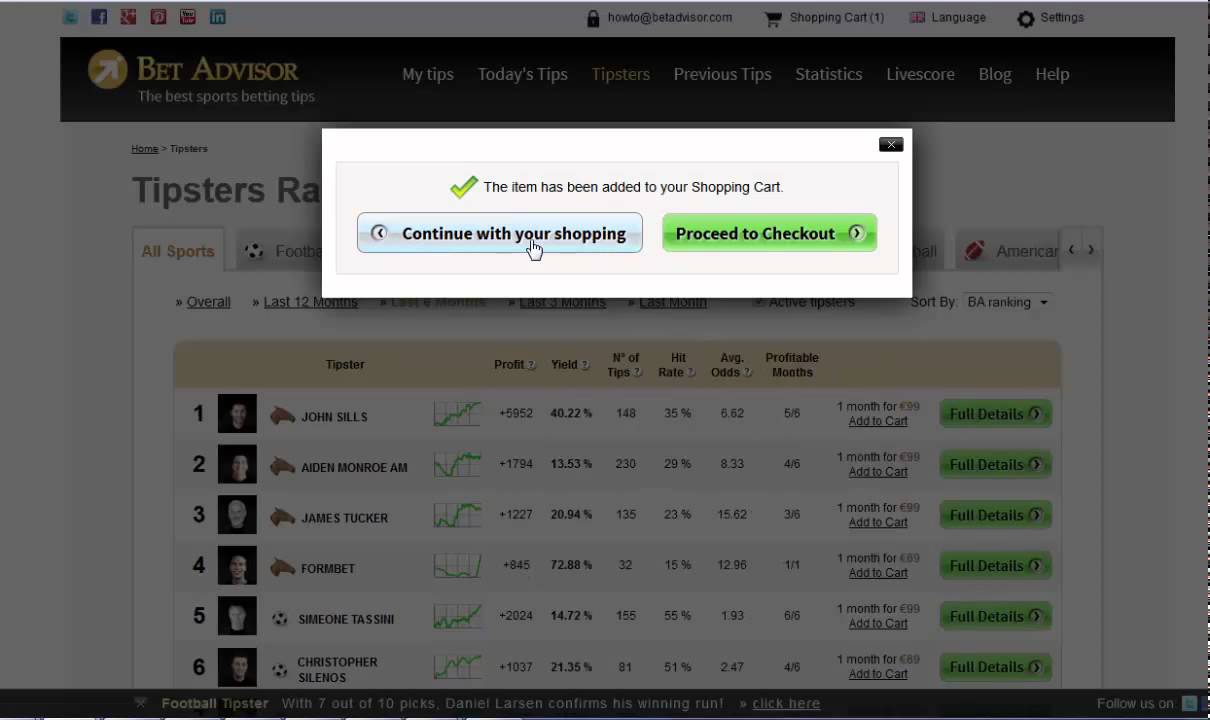Click John Sills profile photo
The width and height of the screenshot is (1210, 720).
pos(237,414)
